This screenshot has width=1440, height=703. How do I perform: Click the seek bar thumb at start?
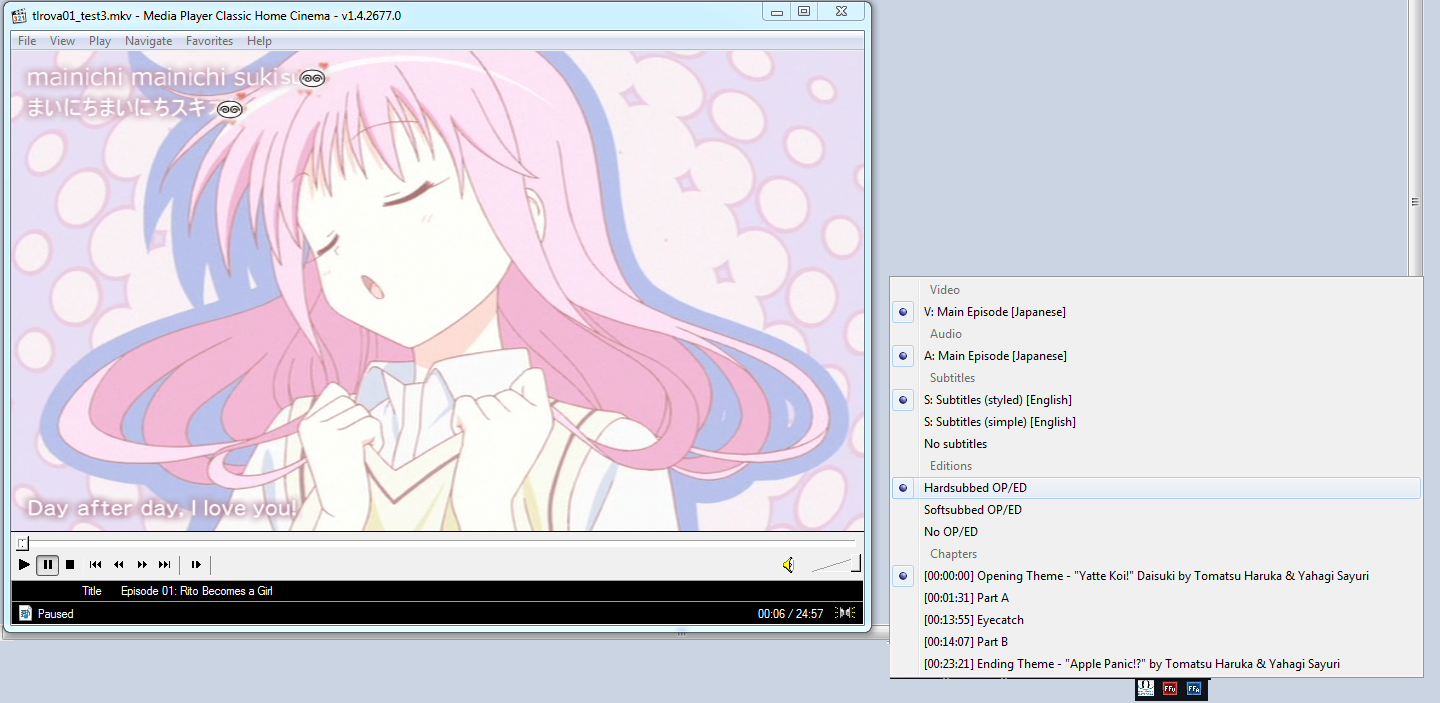(22, 543)
